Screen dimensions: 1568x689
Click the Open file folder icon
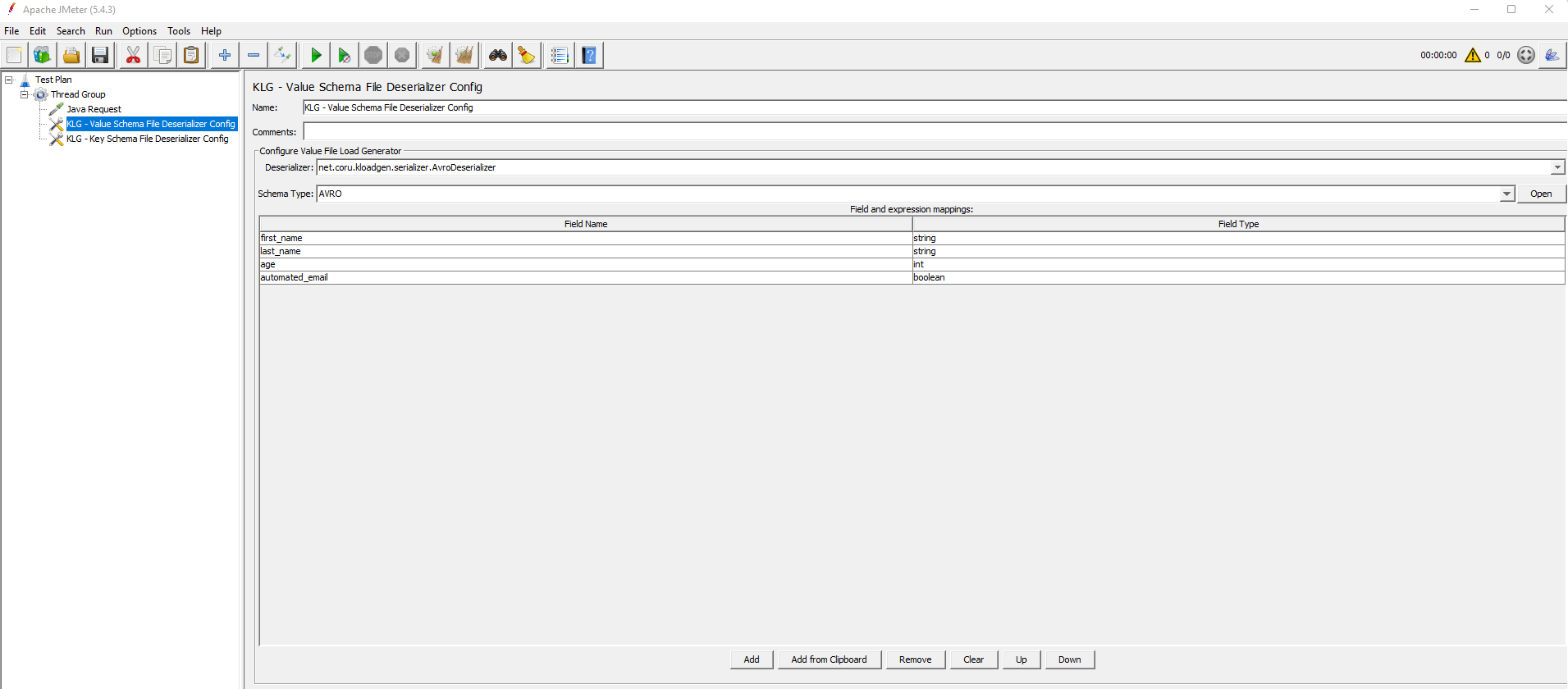pos(71,55)
